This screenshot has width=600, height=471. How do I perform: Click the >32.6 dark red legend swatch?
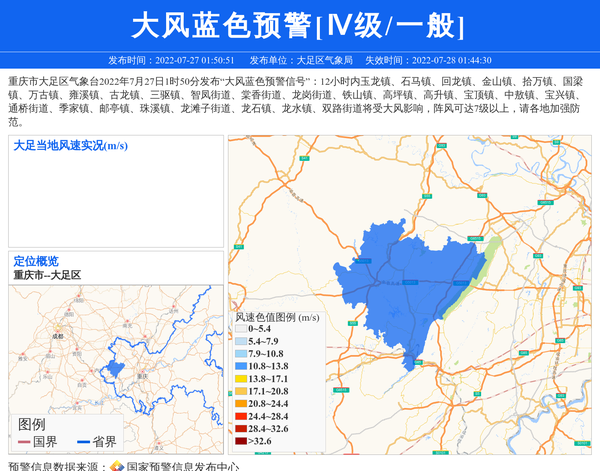pyautogui.click(x=241, y=440)
